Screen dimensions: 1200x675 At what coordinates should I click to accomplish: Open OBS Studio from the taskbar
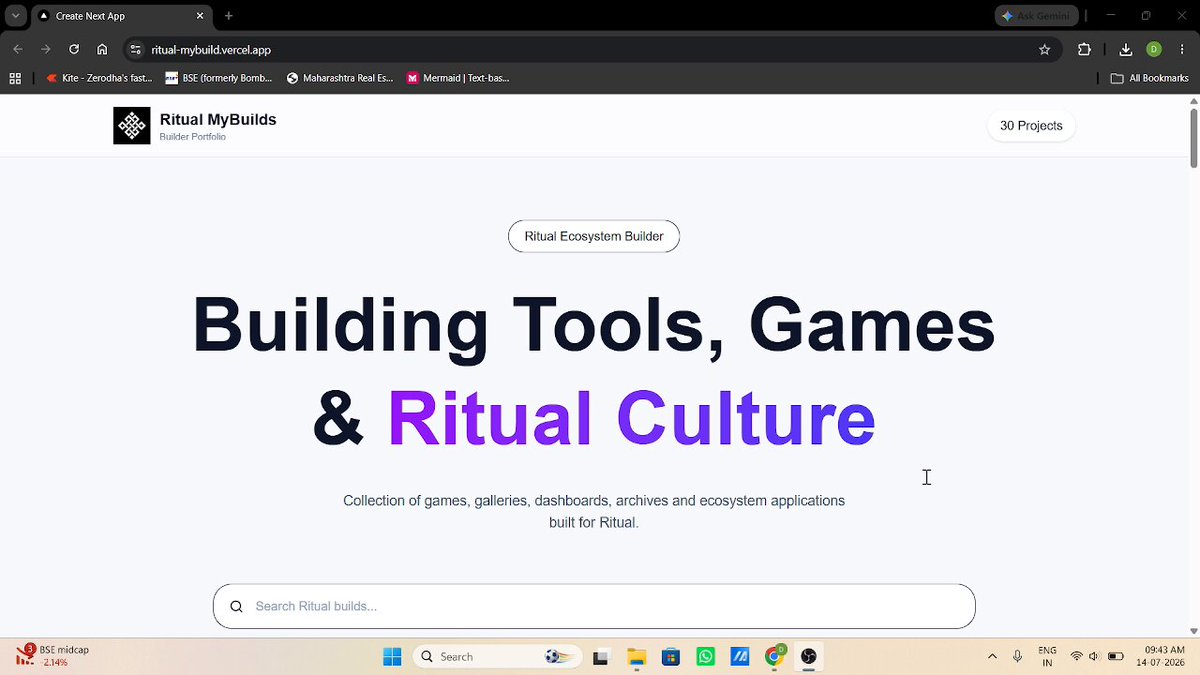coord(809,657)
